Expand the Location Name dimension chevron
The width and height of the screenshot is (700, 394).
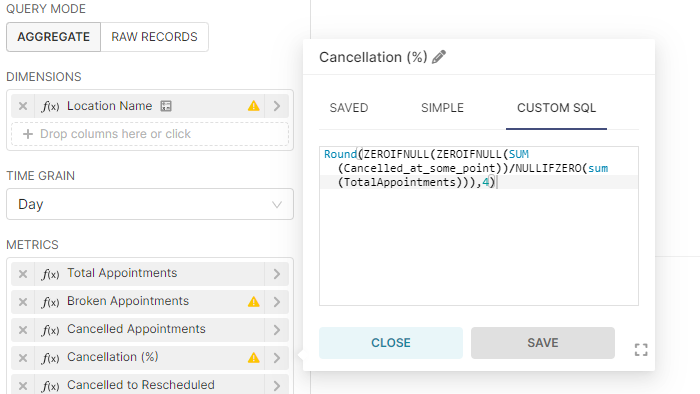point(277,106)
